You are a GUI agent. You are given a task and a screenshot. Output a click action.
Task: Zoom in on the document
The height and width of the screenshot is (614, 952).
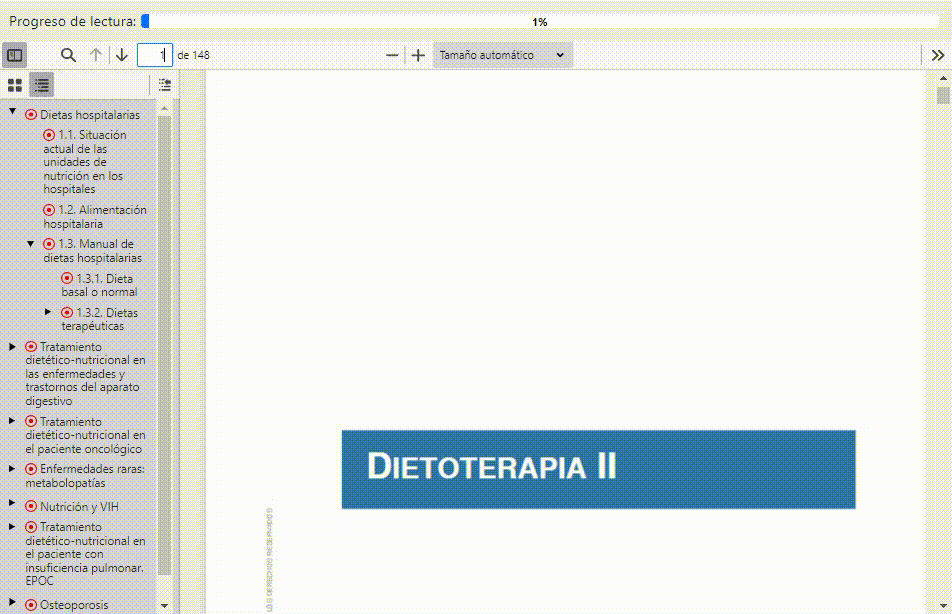click(x=418, y=55)
